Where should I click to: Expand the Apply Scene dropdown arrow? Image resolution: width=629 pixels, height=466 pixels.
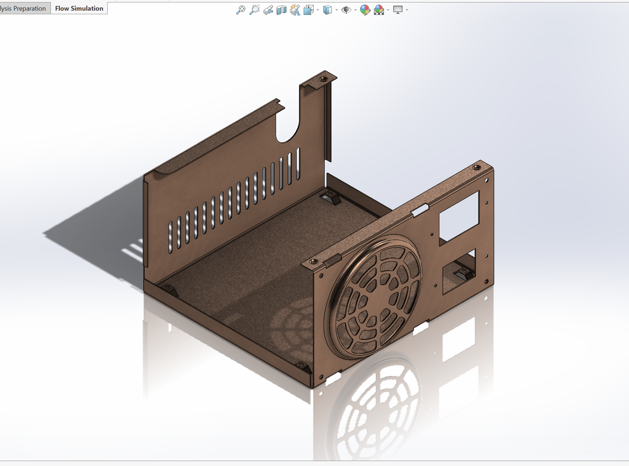click(x=387, y=10)
